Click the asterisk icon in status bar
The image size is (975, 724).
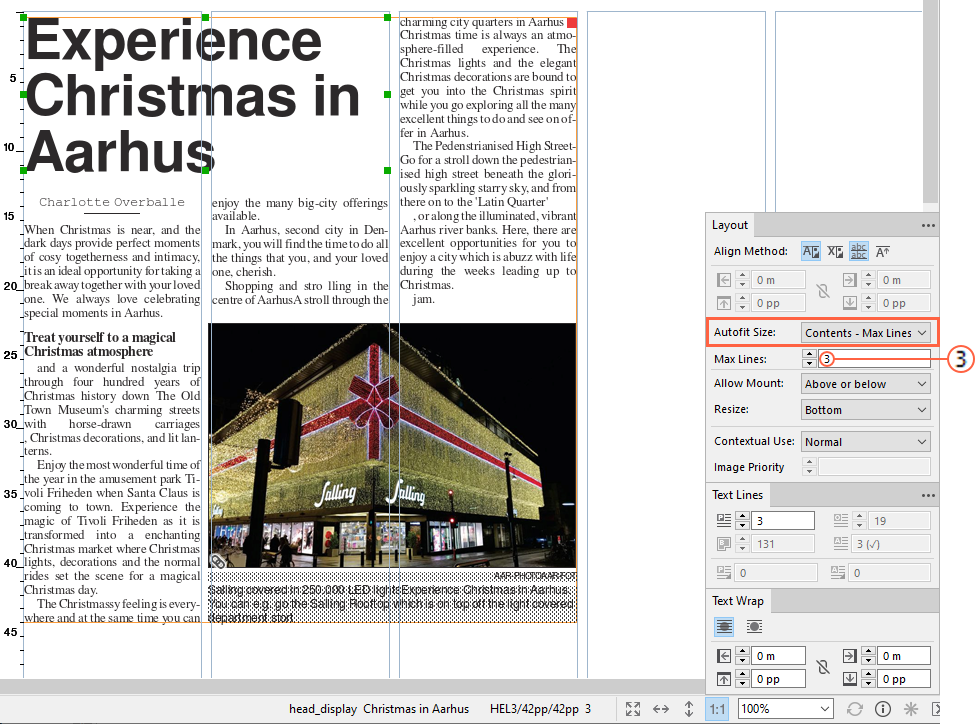coord(911,709)
